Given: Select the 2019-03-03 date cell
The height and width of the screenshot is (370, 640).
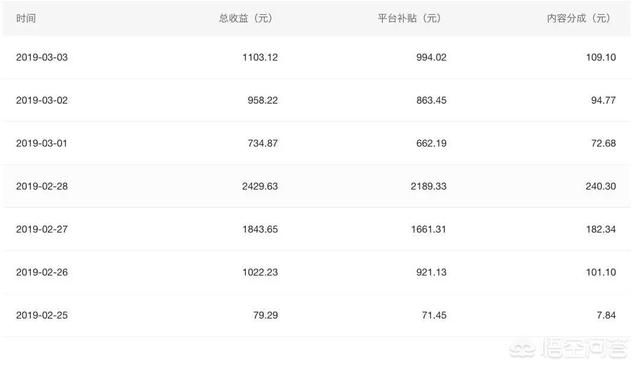Looking at the screenshot, I should coord(42,57).
